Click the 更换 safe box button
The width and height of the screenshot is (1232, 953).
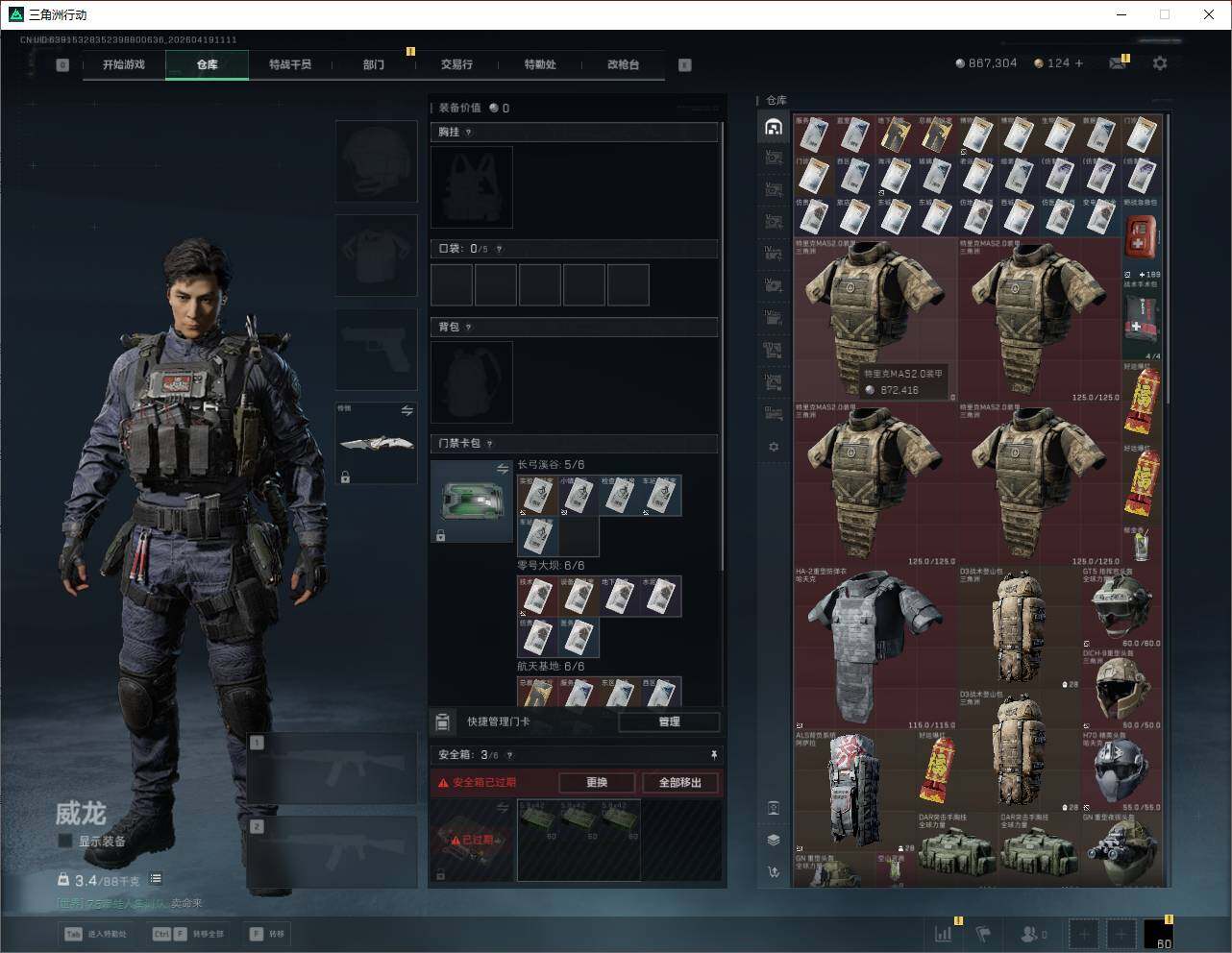click(597, 782)
